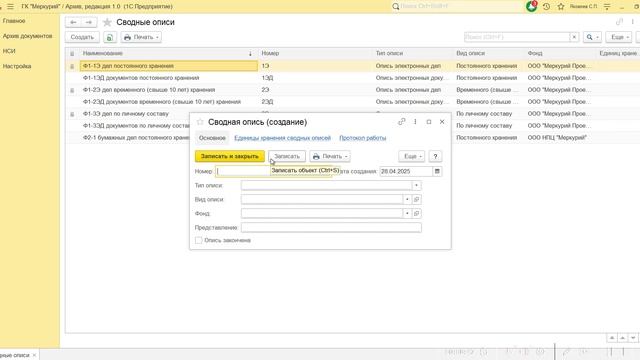Expand the Тип описи dropdown
Viewport: 640px width, 360px height.
(x=416, y=186)
